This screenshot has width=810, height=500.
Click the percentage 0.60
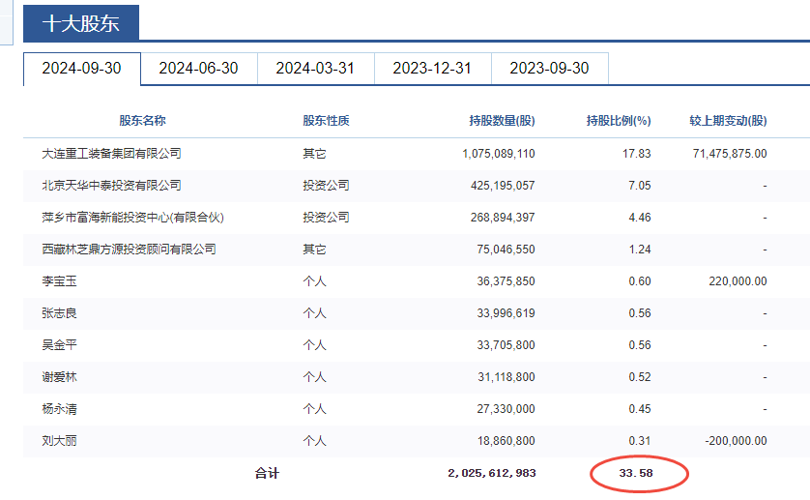[x=640, y=282]
